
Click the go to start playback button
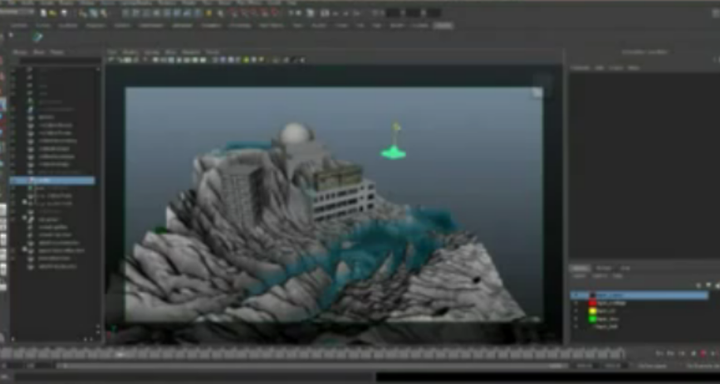click(x=659, y=354)
